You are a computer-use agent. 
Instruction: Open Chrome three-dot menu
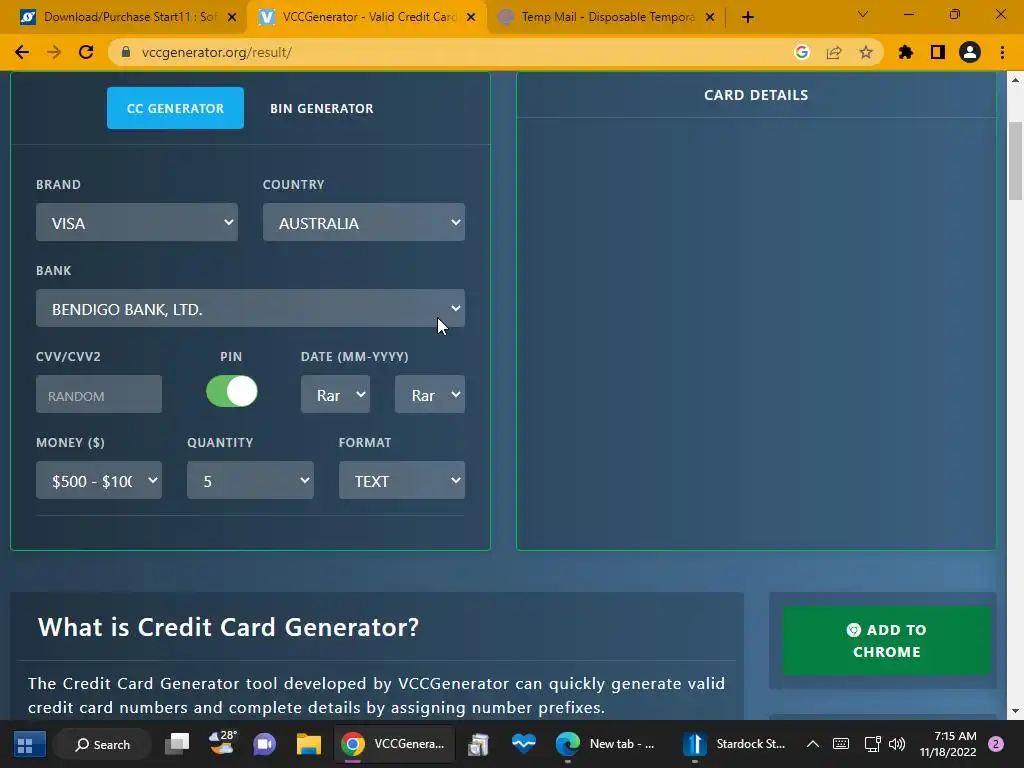(1002, 52)
